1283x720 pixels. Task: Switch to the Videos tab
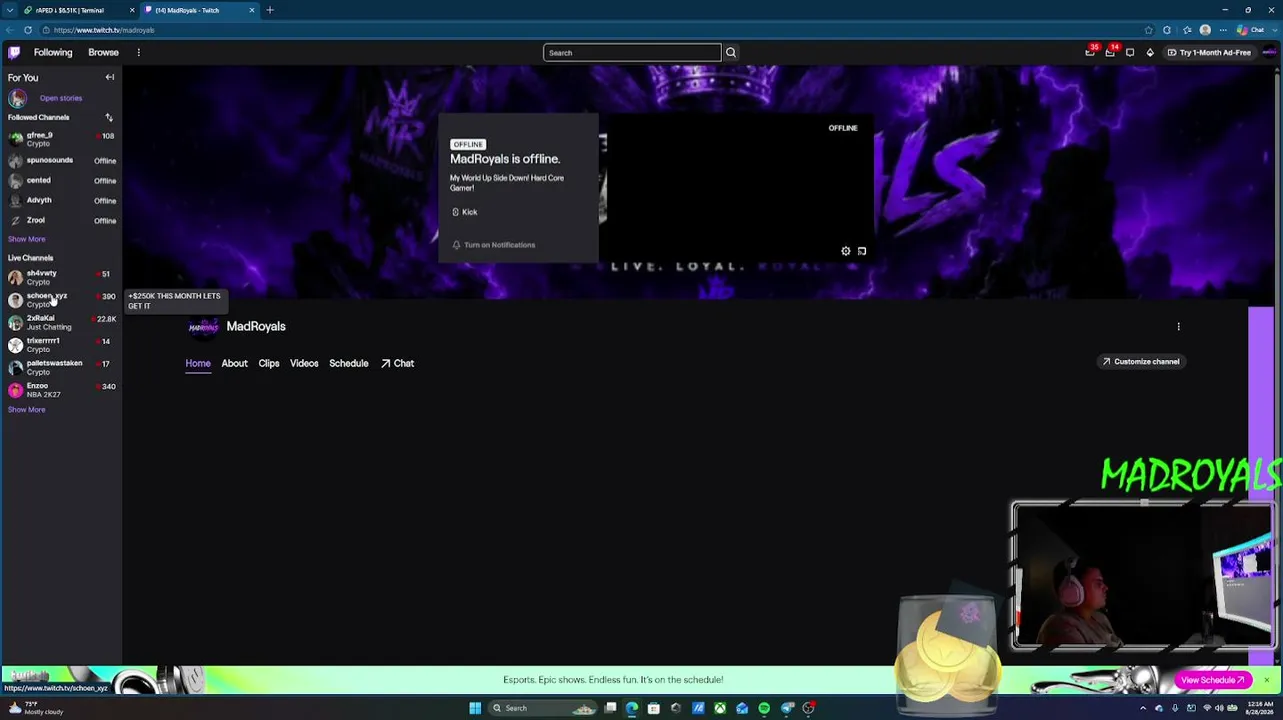304,363
